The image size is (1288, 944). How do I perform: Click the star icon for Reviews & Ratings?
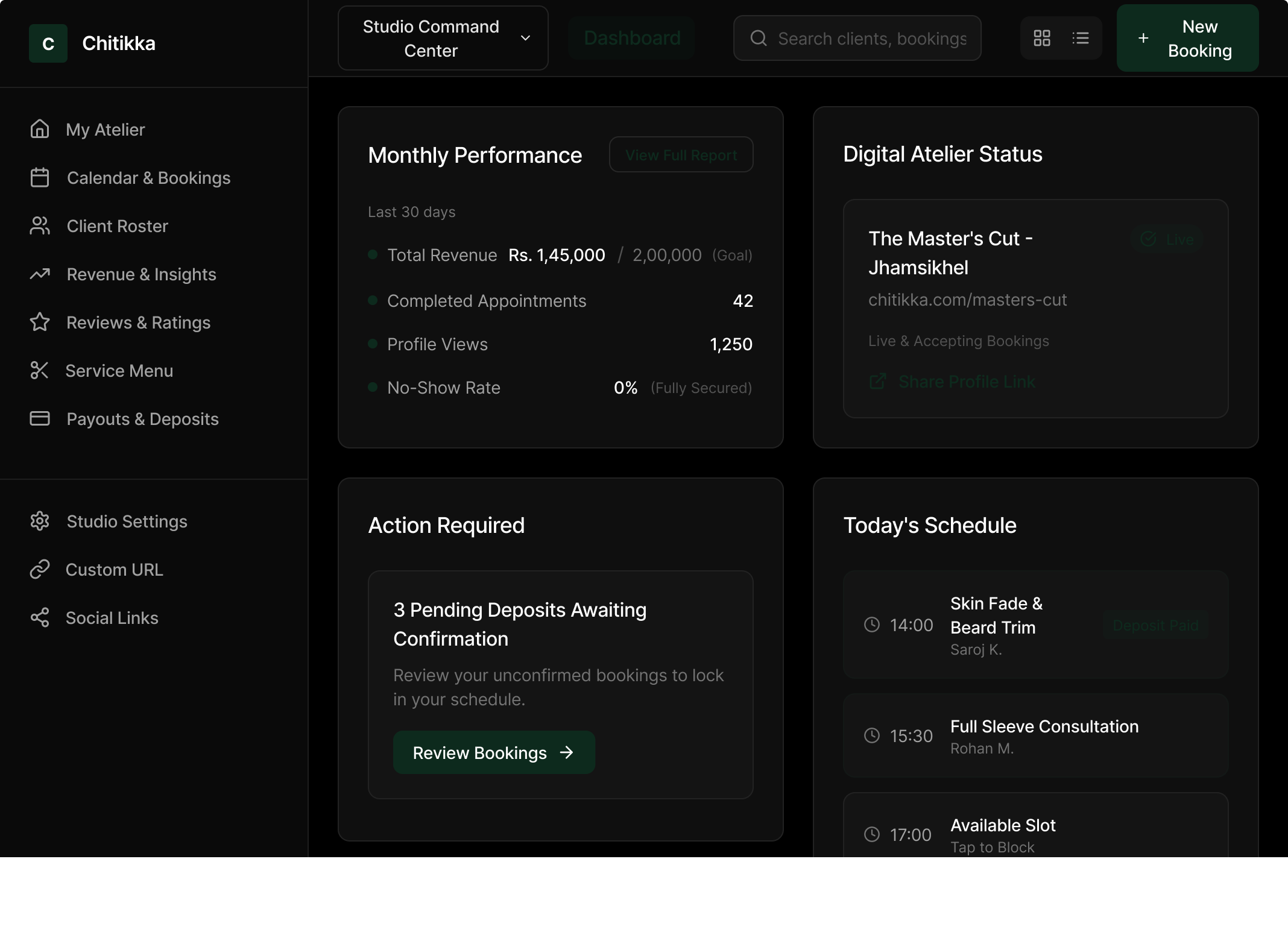(40, 322)
